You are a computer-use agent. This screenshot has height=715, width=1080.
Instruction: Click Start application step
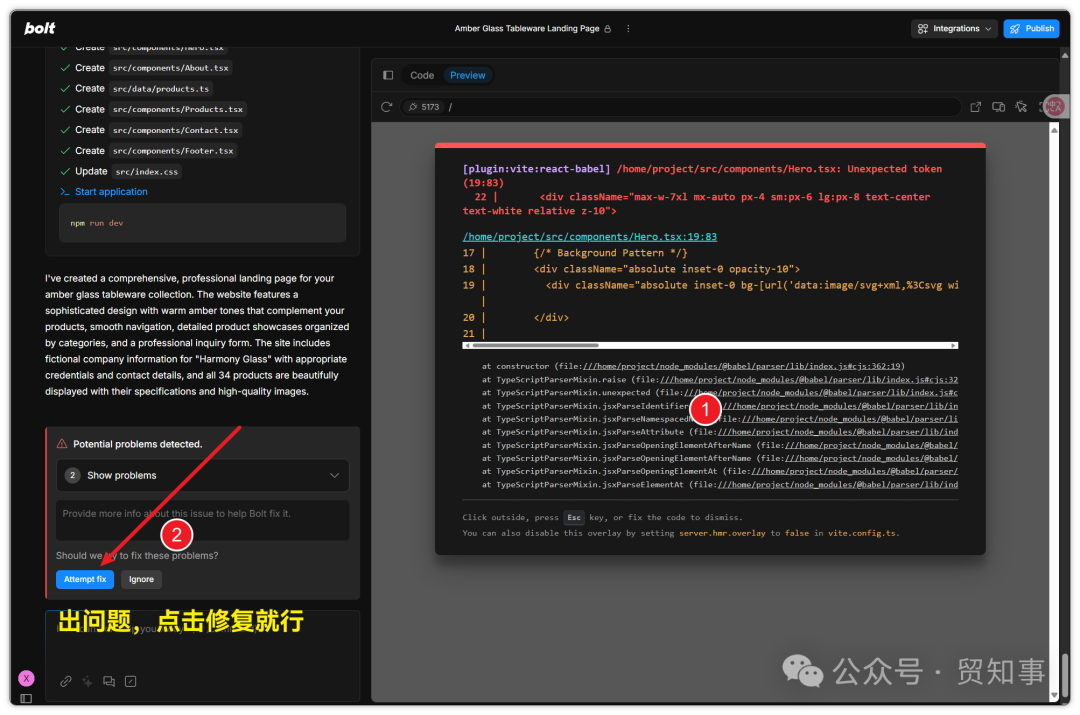tap(111, 191)
